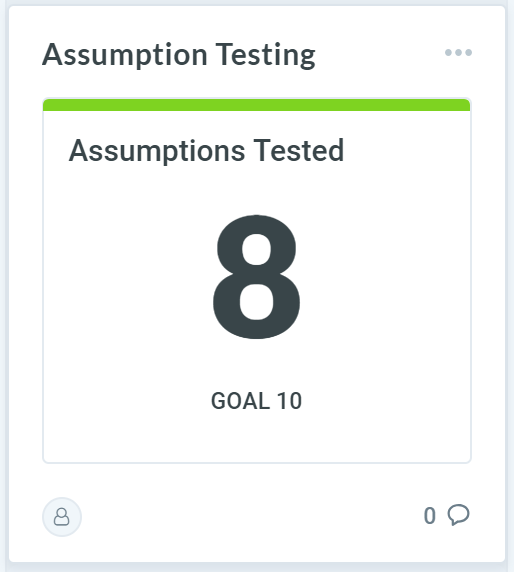Click the Assumptions Tested heading
Image resolution: width=514 pixels, height=572 pixels.
206,150
